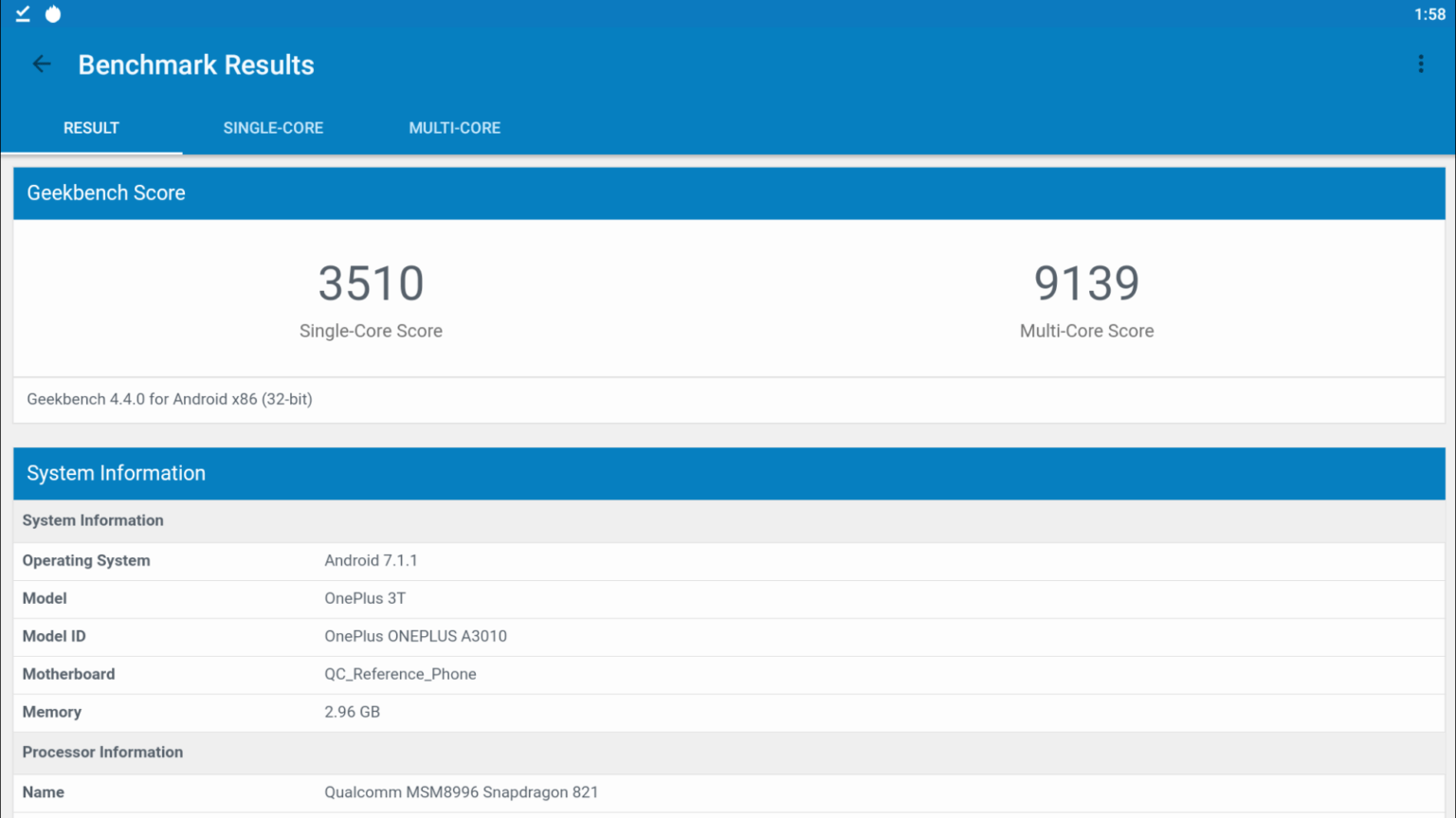Click the Geekbench Score section header

[728, 193]
